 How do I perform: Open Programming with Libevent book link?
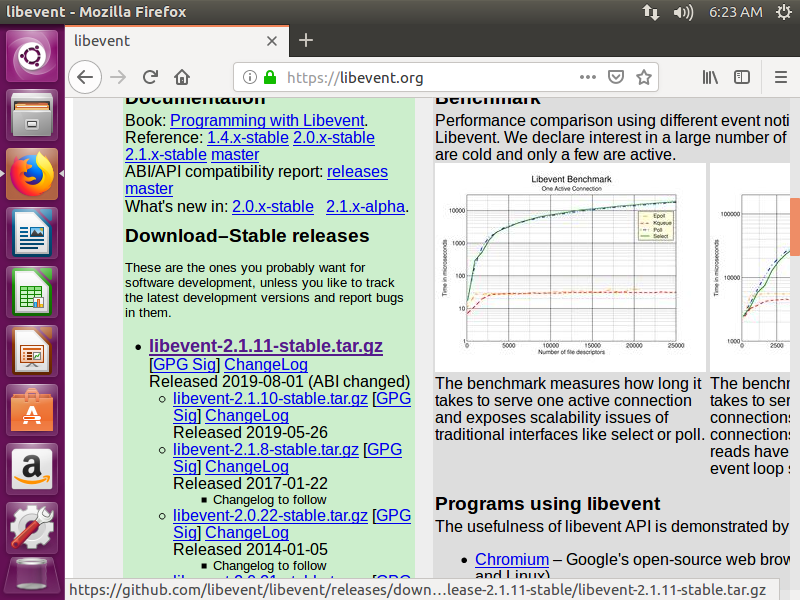267,120
